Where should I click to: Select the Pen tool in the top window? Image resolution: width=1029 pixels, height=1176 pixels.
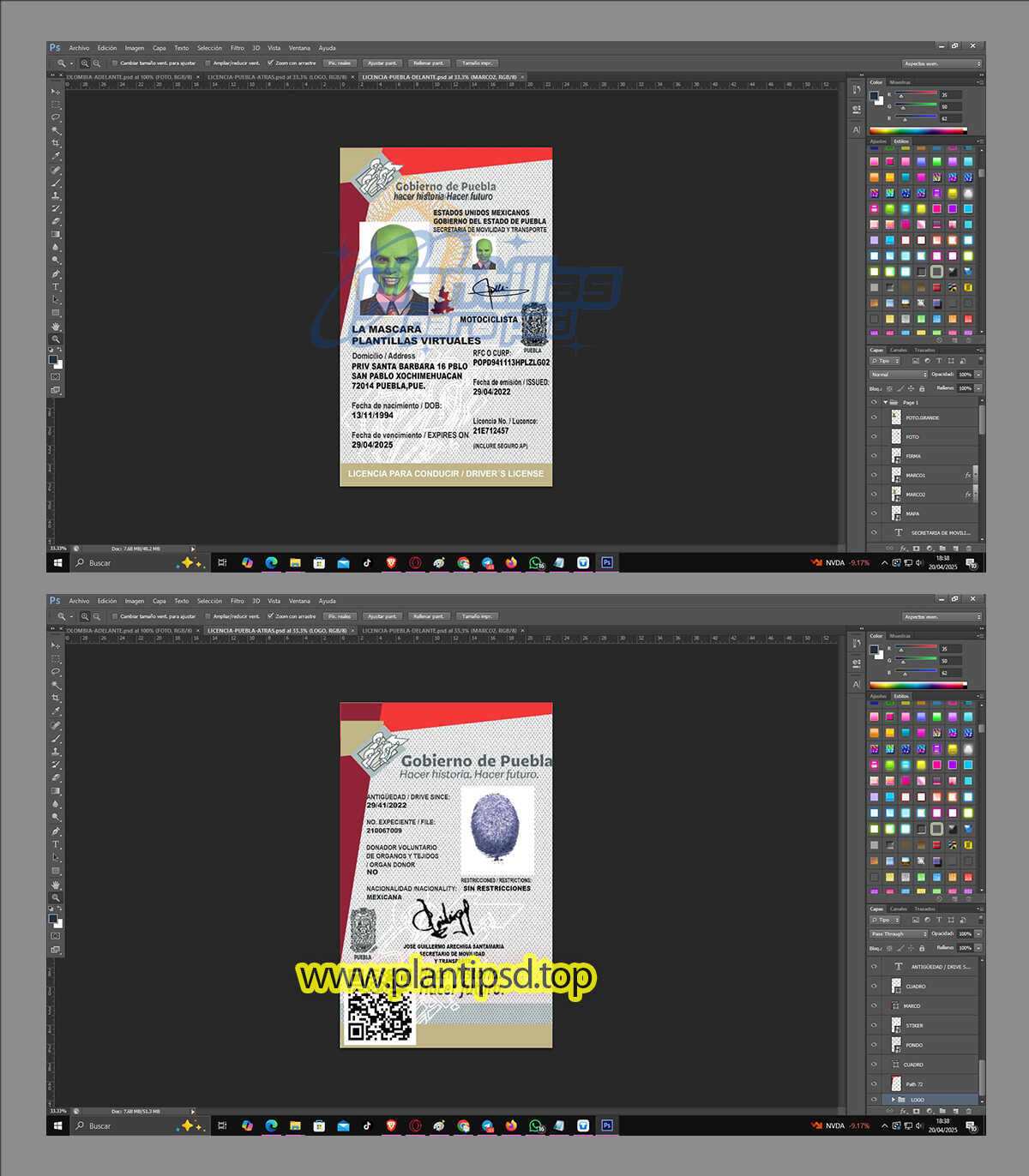[x=56, y=273]
